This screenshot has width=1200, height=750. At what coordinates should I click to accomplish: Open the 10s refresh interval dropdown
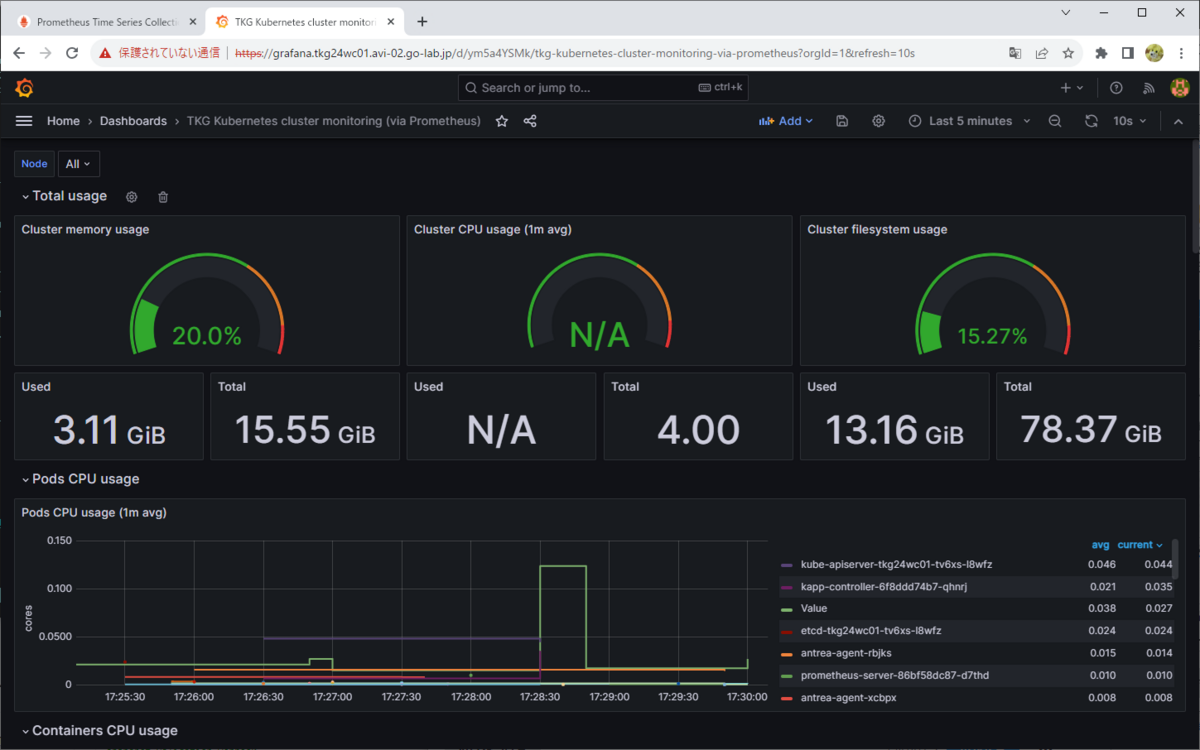pyautogui.click(x=1130, y=121)
